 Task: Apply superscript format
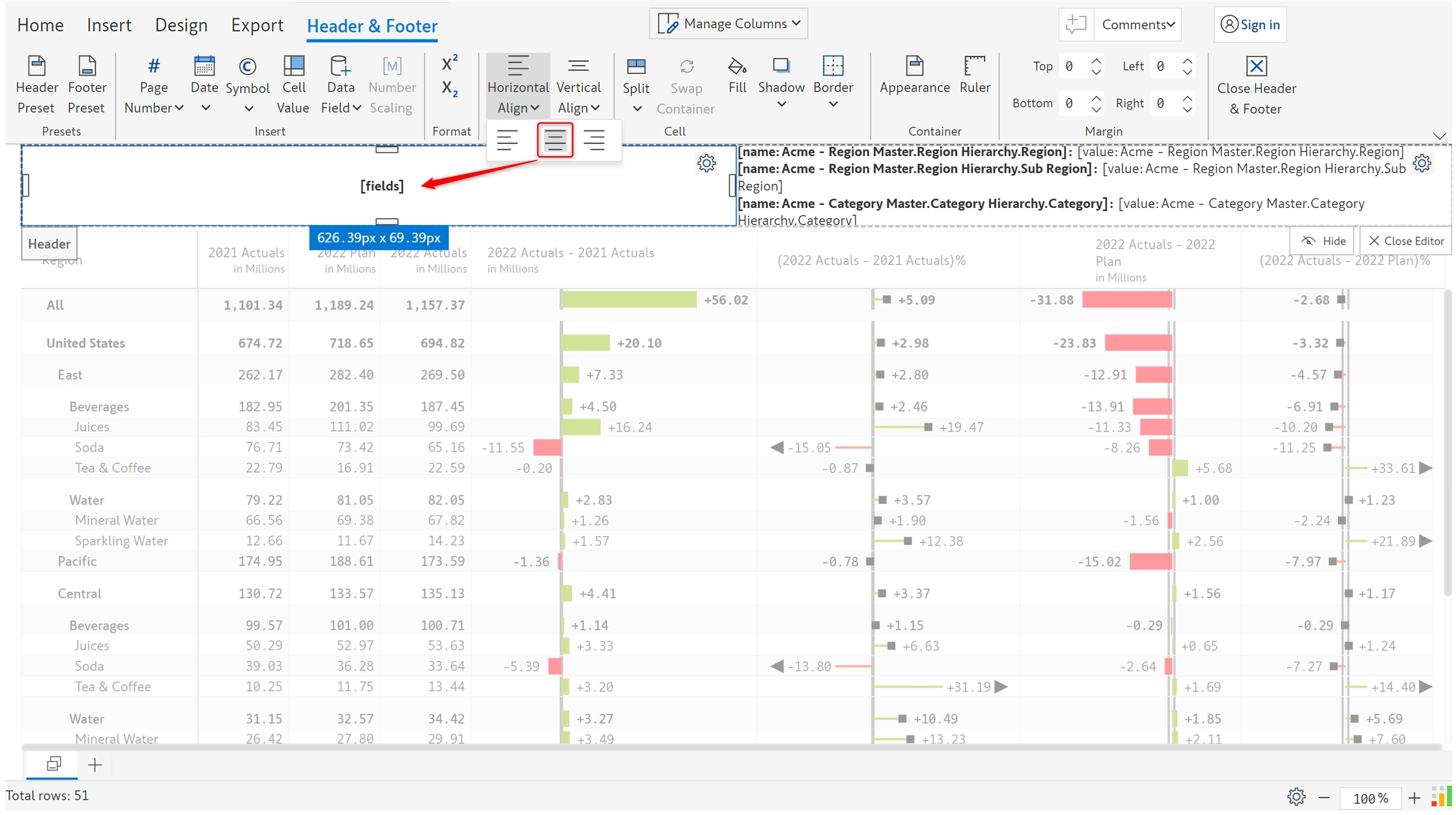(449, 63)
